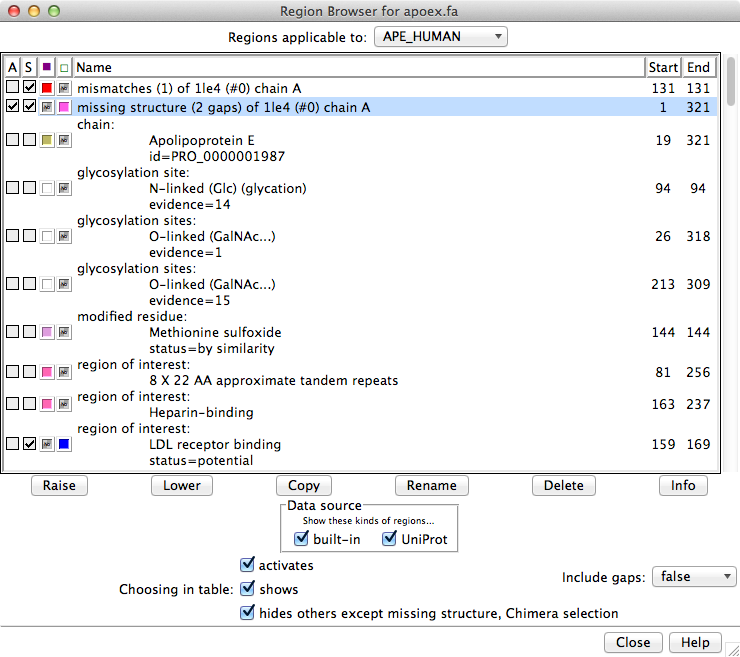Click interior no-color icon for LDL receptor binding

[x=46, y=444]
